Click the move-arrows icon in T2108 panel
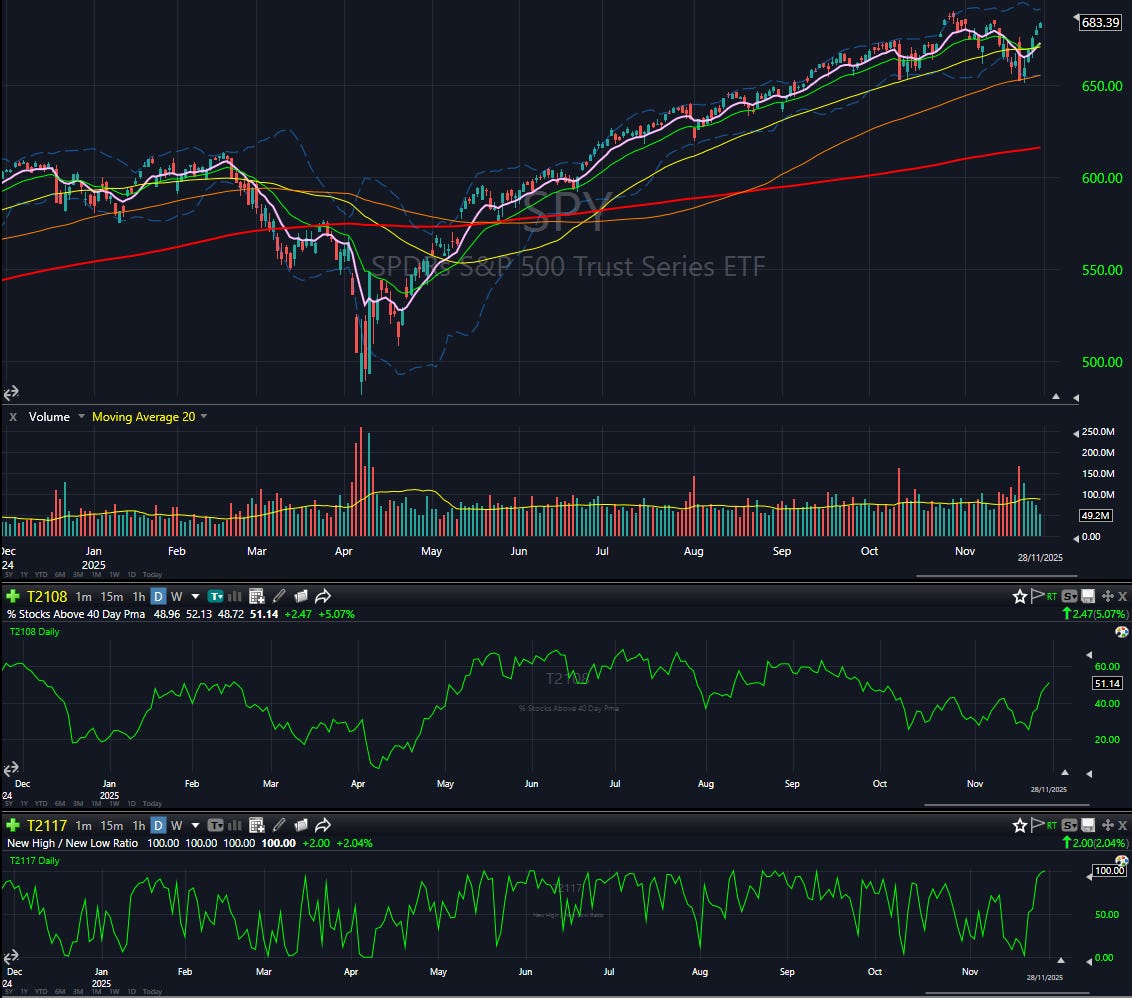The image size is (1132, 998). pyautogui.click(x=1107, y=596)
